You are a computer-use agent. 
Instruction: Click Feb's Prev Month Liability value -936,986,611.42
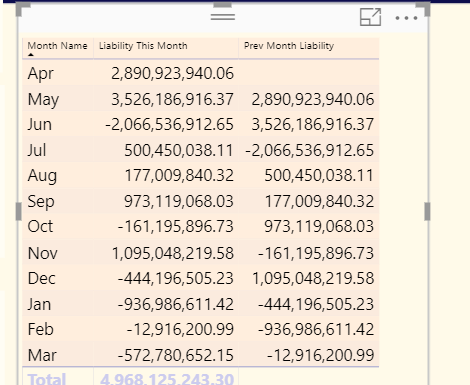[x=316, y=330]
